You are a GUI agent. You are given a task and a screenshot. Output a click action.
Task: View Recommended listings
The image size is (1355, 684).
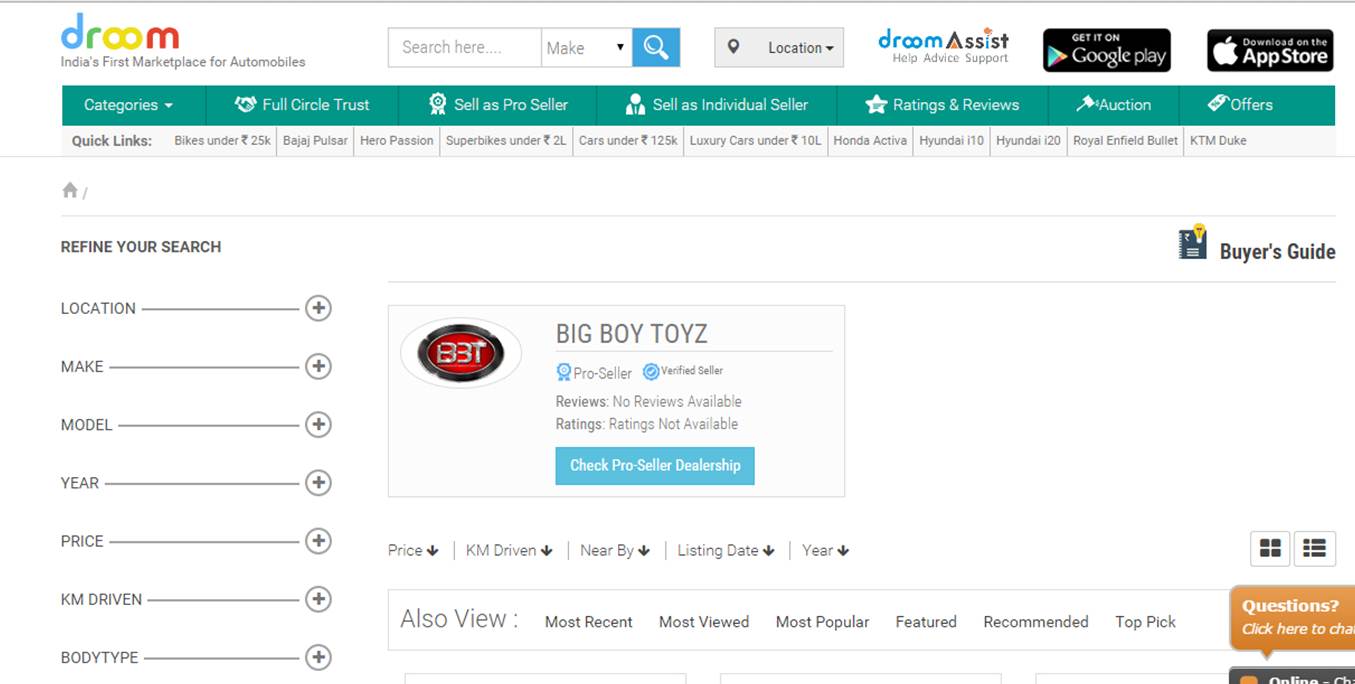(x=1036, y=622)
